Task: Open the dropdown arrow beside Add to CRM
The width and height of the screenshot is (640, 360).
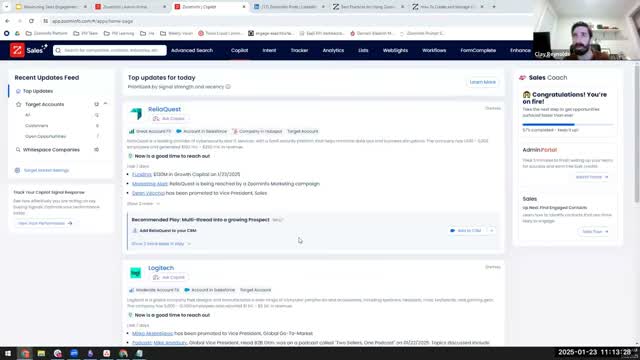Action: pos(491,231)
